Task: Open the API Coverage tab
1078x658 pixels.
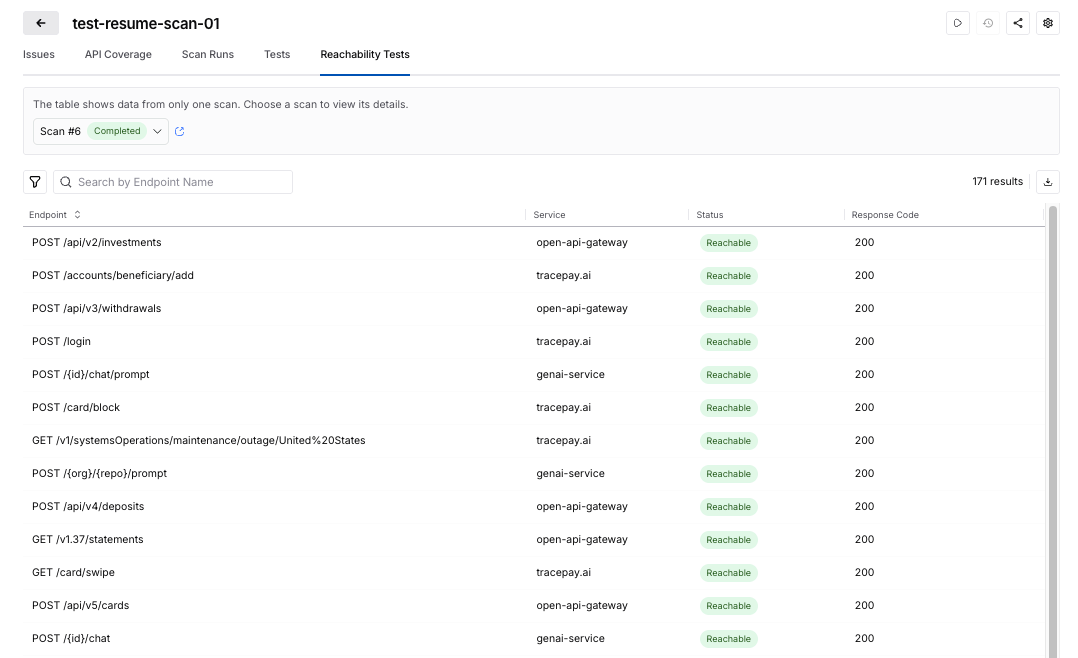Action: [118, 54]
